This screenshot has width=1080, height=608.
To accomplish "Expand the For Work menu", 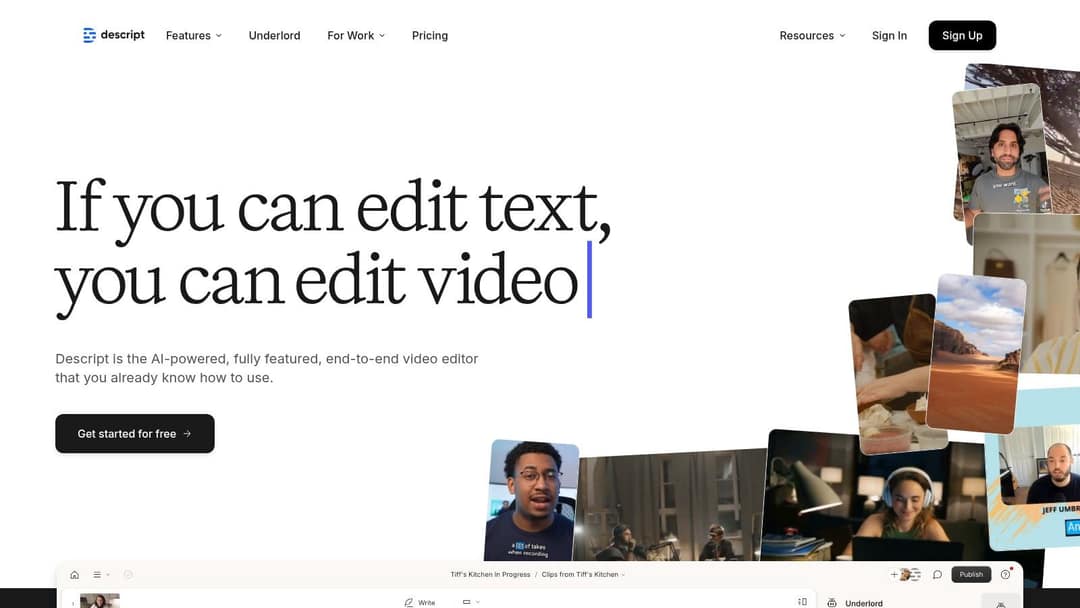I will tap(356, 35).
